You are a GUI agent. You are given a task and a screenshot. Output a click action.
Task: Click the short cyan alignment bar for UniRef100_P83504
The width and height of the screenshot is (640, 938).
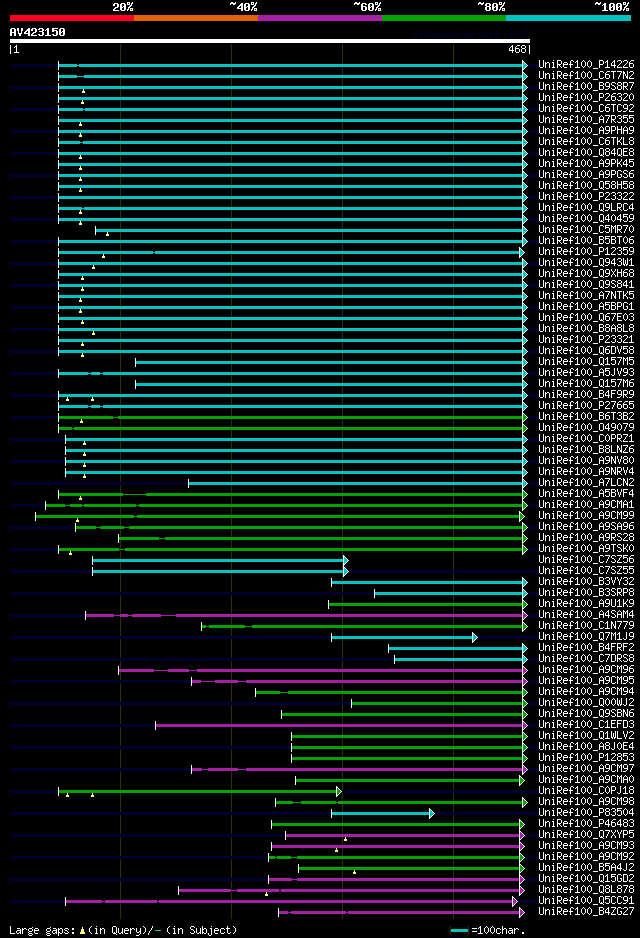(383, 814)
